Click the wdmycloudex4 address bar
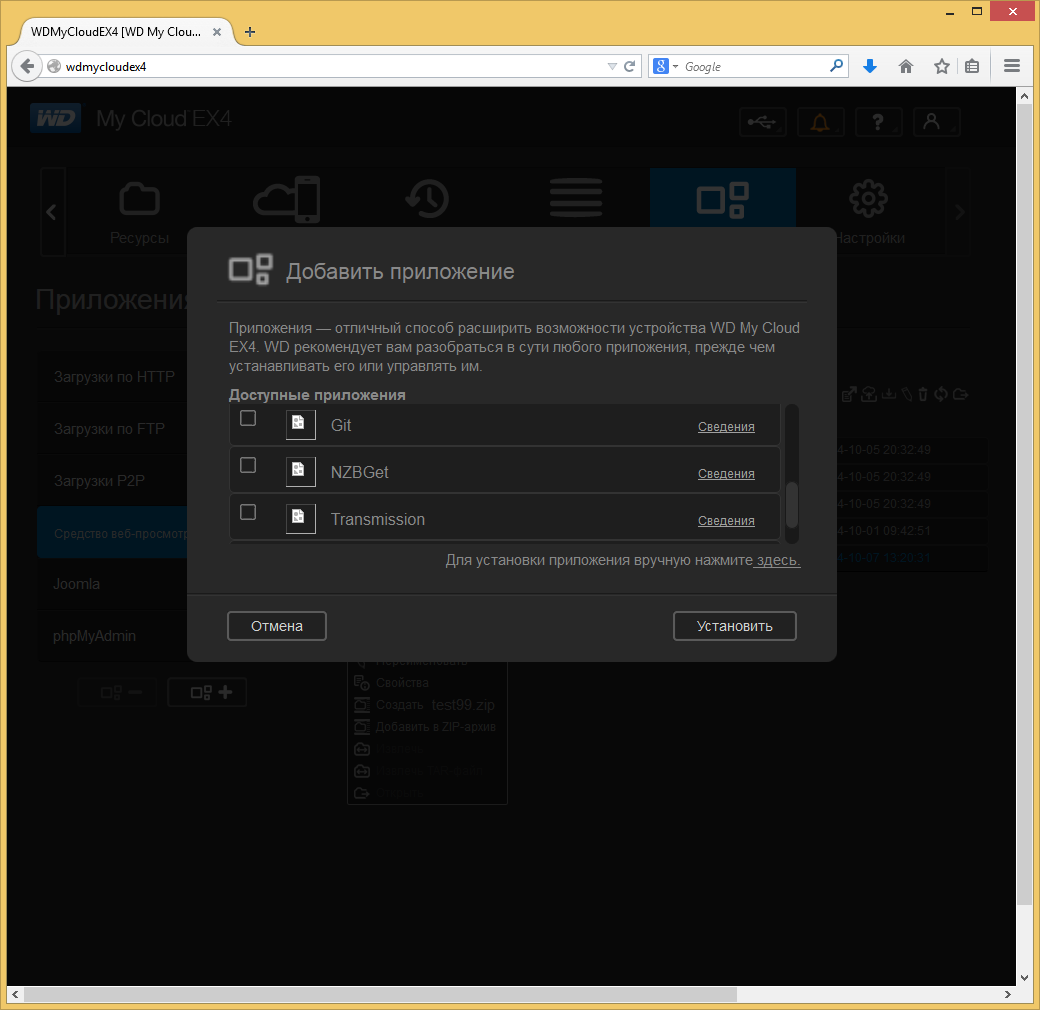The width and height of the screenshot is (1040, 1010). [x=332, y=66]
